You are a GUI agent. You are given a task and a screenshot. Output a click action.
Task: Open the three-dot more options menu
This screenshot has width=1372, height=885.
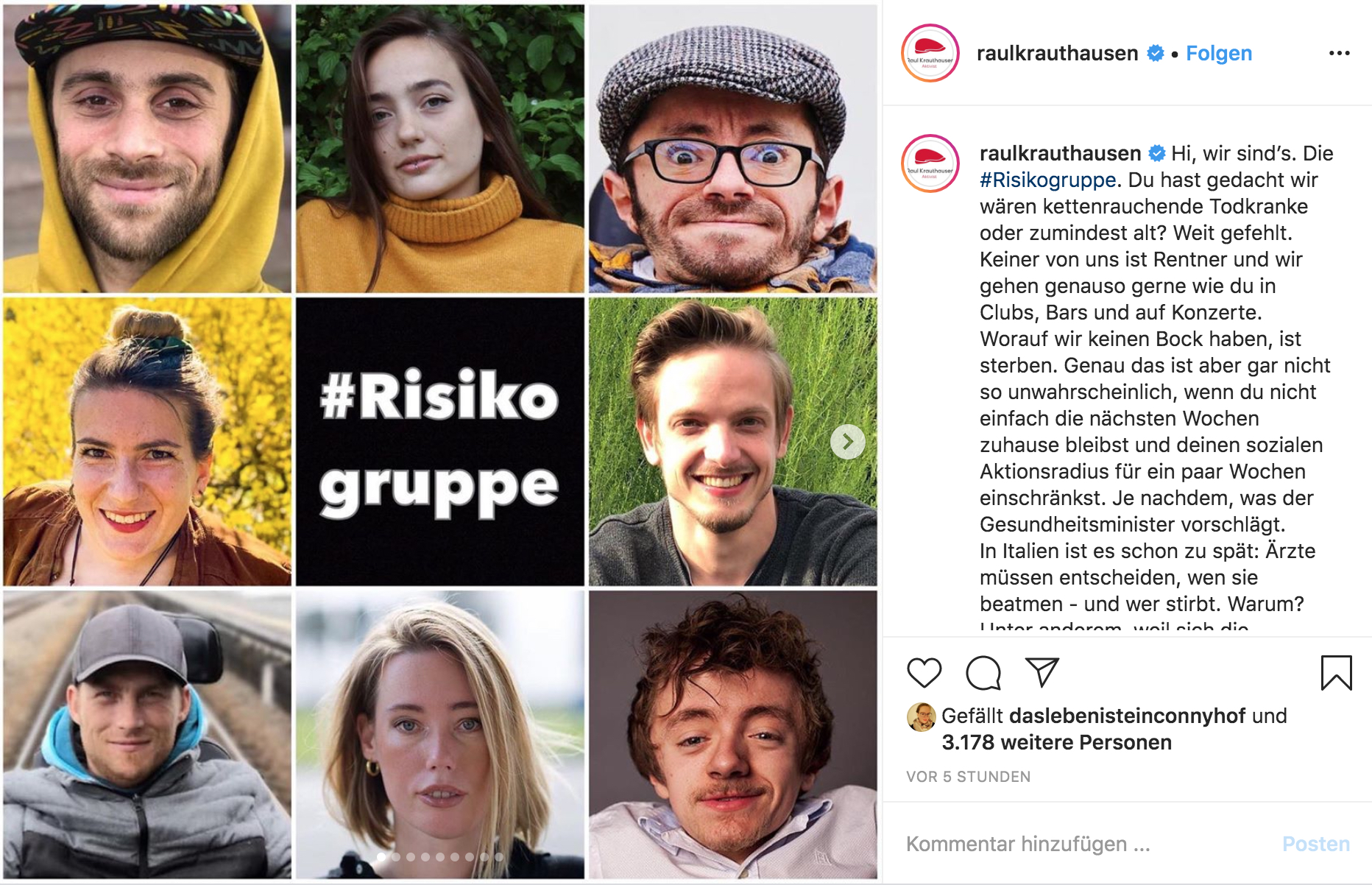coord(1339,53)
